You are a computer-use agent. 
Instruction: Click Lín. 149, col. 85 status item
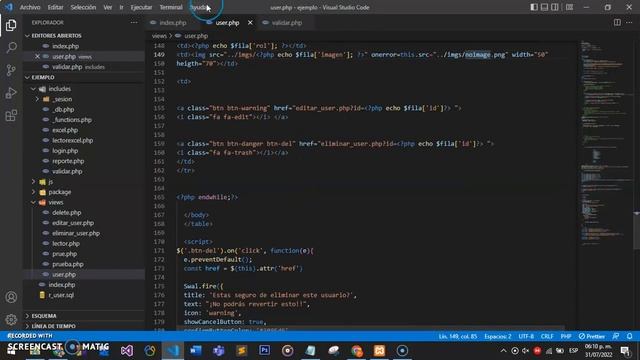pos(458,336)
